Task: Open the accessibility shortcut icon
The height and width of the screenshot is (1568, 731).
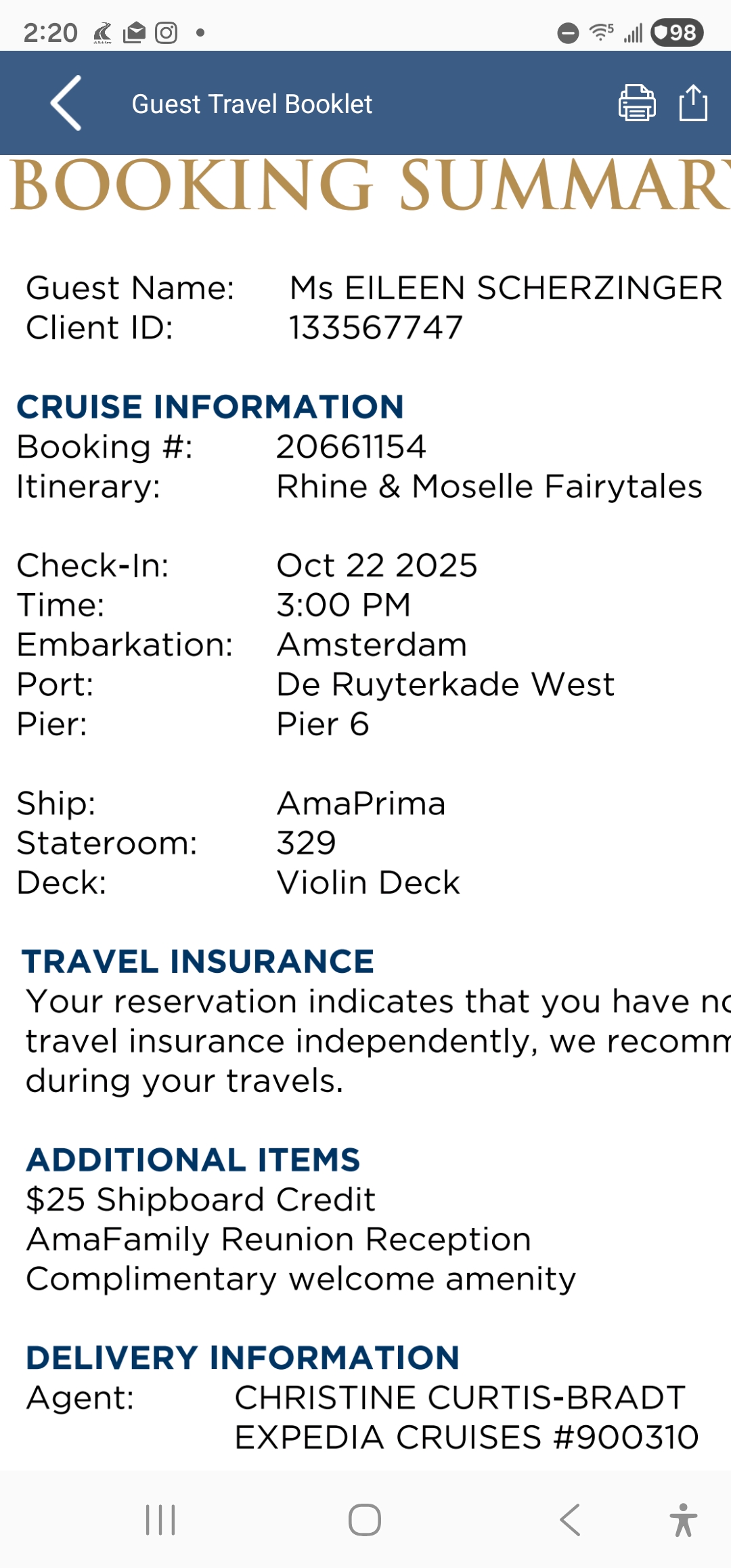Action: coord(683,1520)
